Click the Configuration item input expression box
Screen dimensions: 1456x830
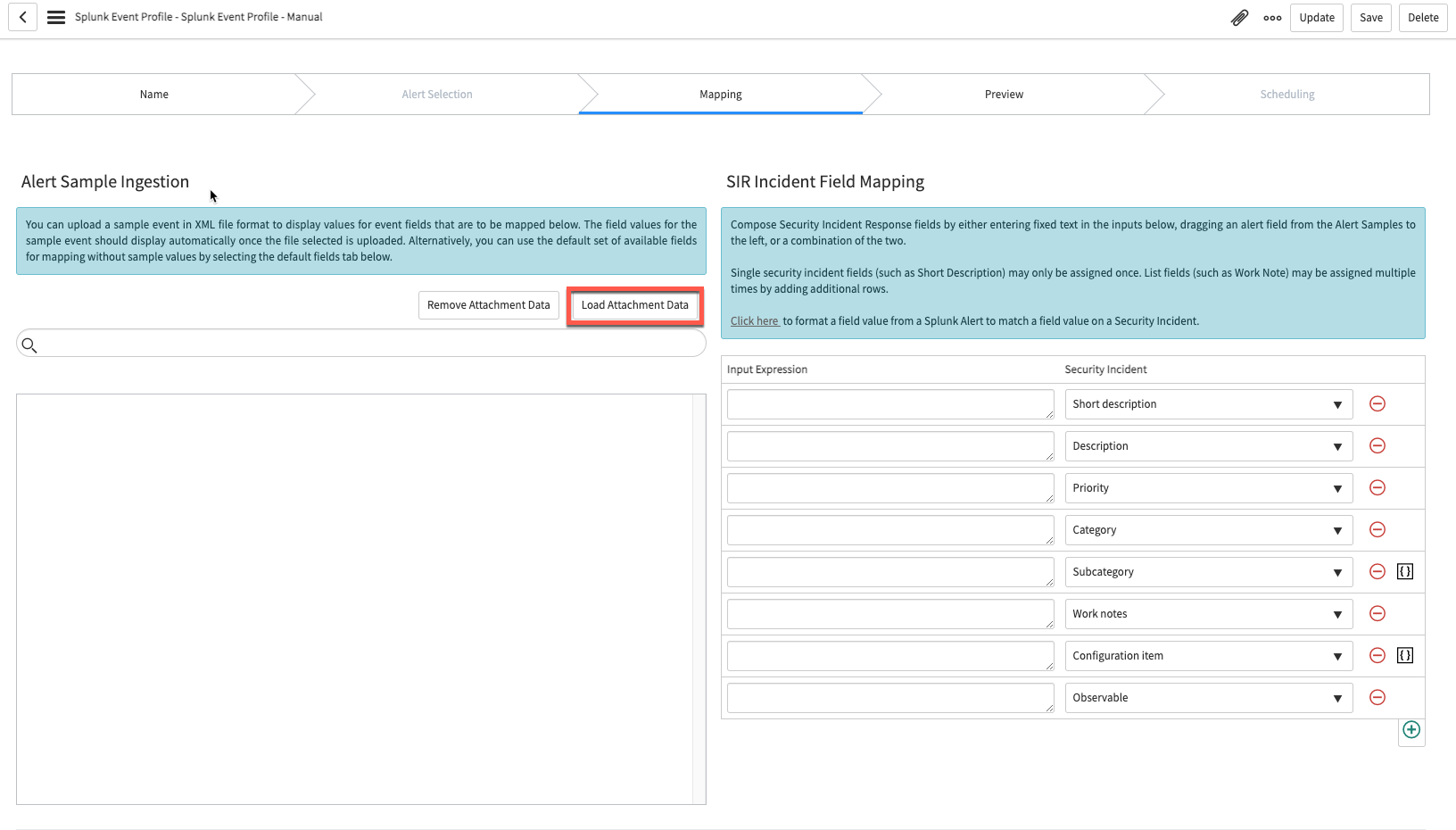click(890, 656)
